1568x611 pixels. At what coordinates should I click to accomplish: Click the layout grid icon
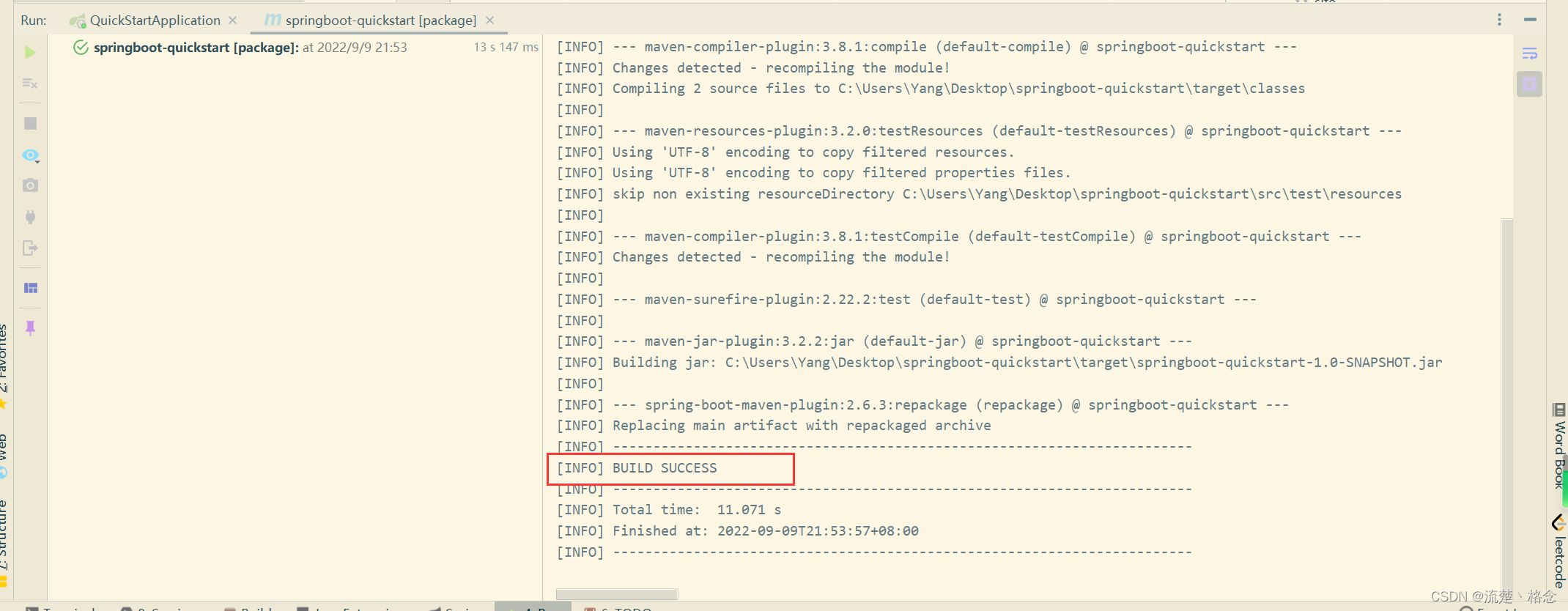point(31,288)
